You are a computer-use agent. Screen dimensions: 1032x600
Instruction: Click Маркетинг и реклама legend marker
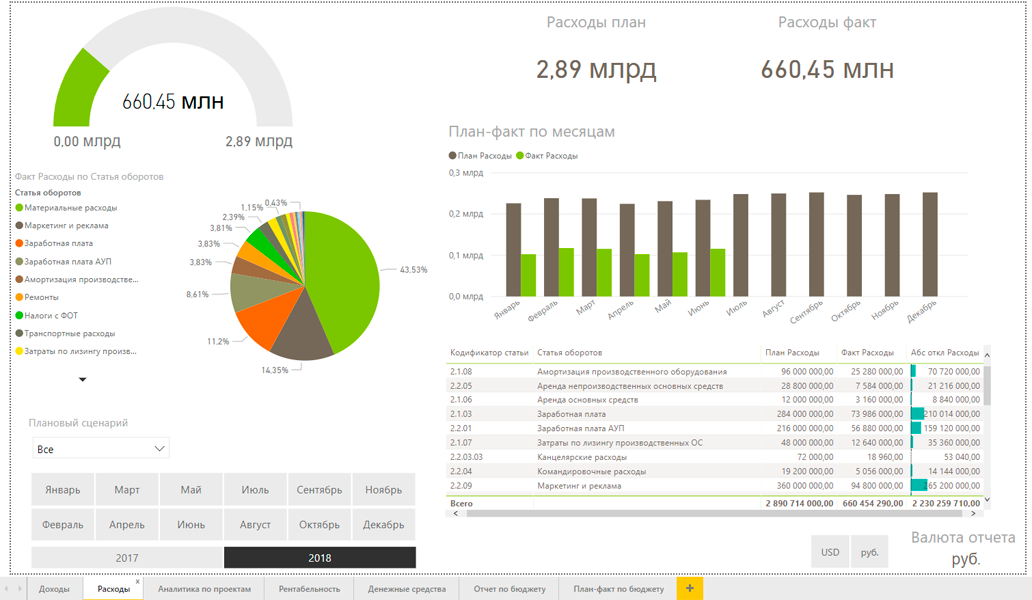tap(19, 226)
